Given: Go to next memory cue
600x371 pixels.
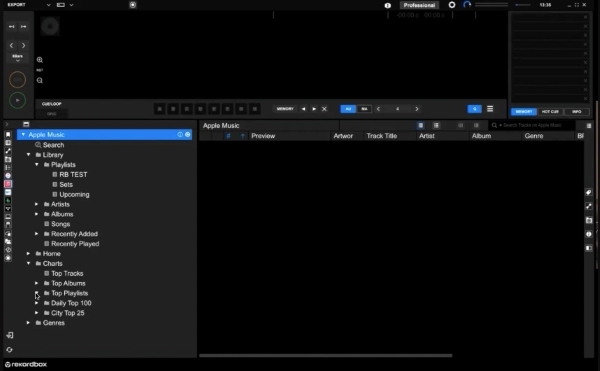Looking at the screenshot, I should point(314,109).
